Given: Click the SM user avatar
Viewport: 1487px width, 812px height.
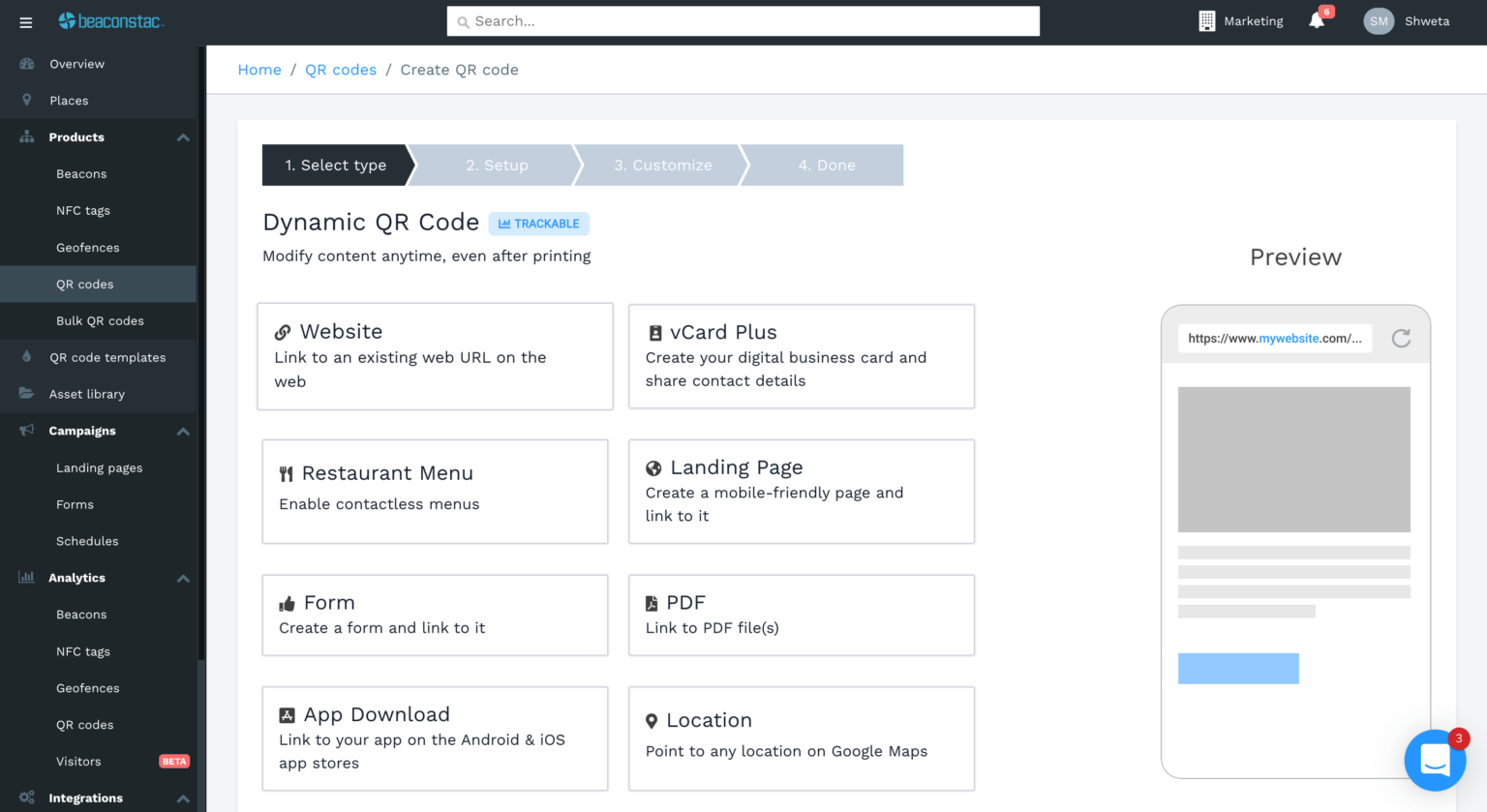Looking at the screenshot, I should tap(1379, 21).
